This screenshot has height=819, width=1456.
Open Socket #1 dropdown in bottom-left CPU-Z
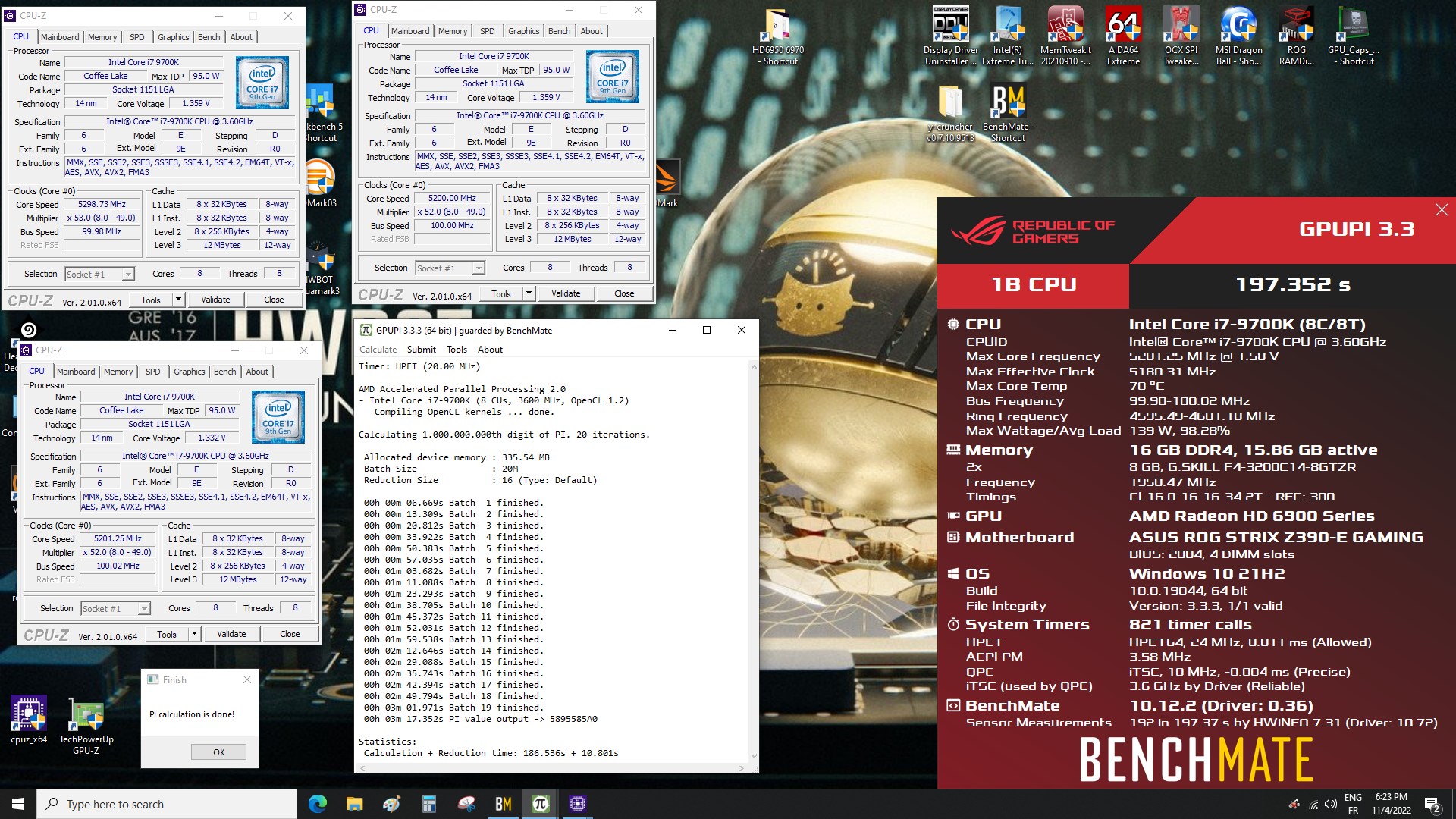pos(115,609)
